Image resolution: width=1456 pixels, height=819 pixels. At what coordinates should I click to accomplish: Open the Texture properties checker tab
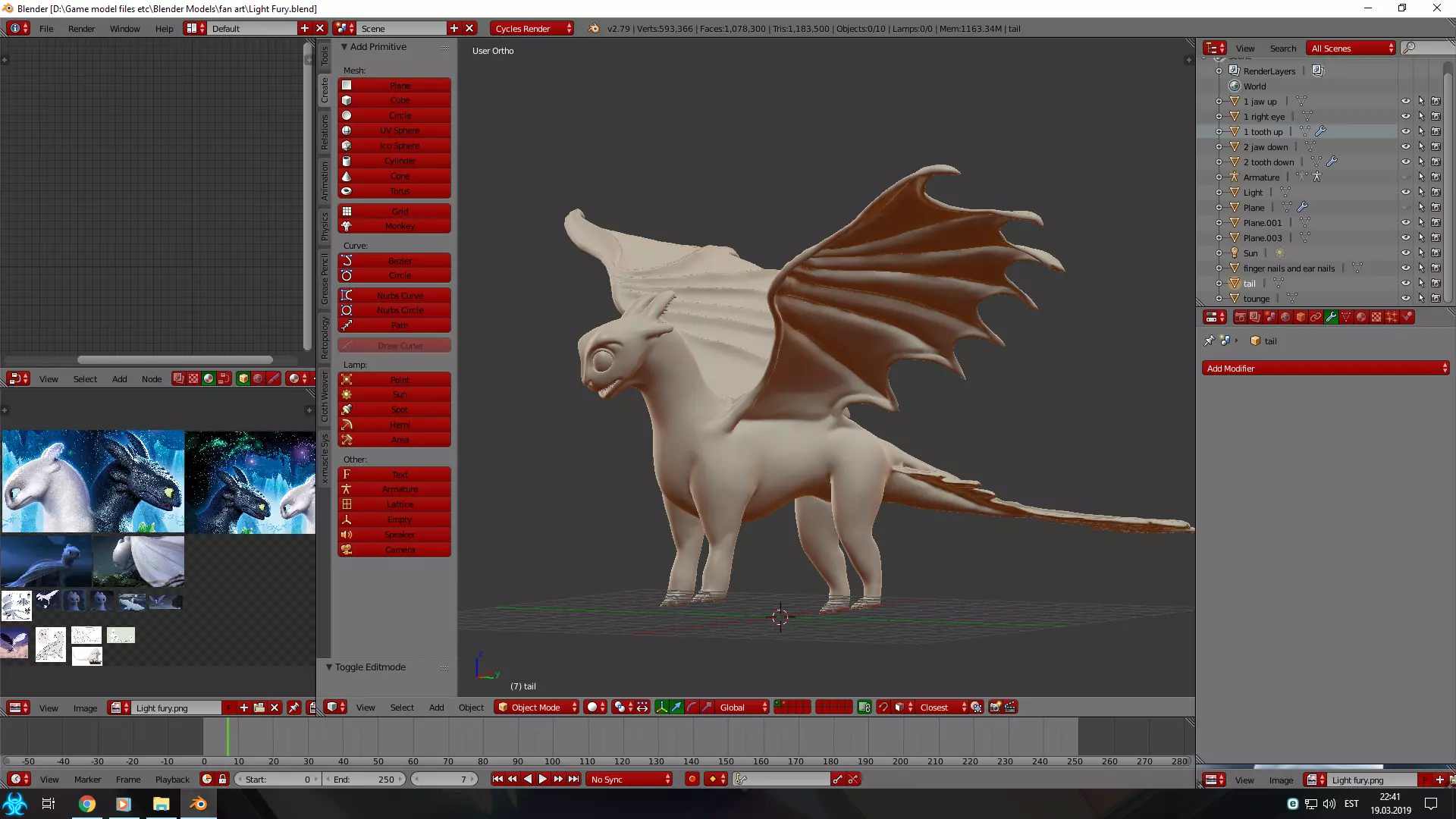tap(1376, 317)
